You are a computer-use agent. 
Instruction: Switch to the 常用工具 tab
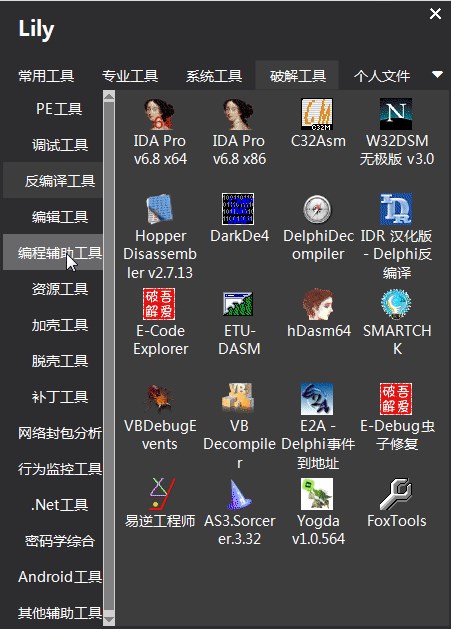tap(46, 75)
